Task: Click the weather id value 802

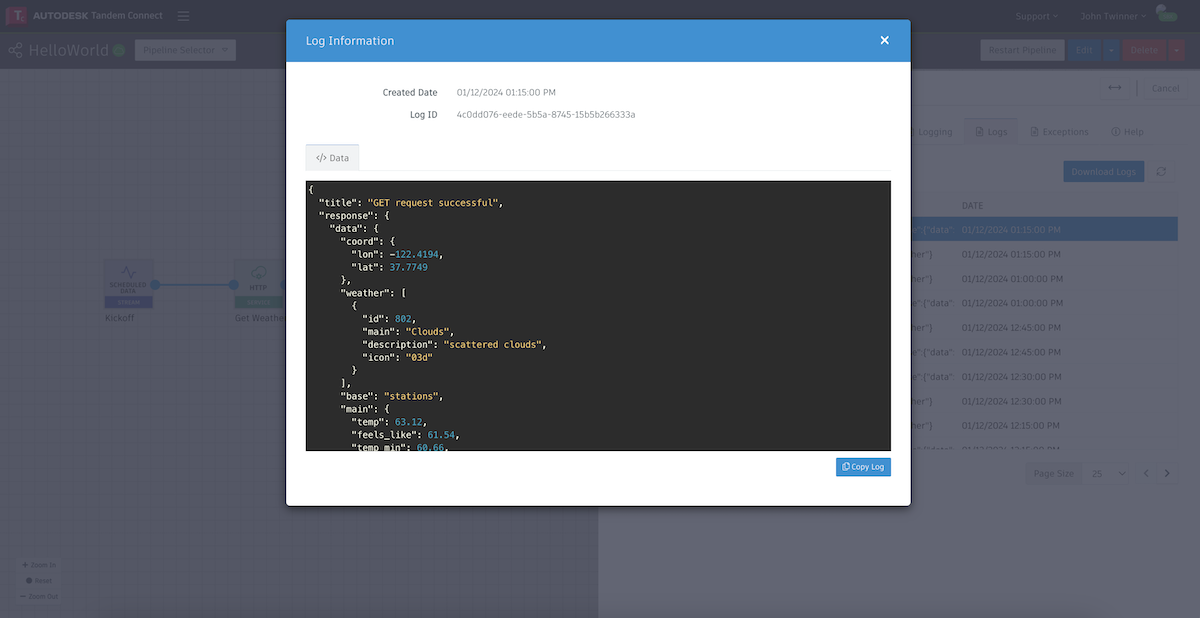Action: 402,319
